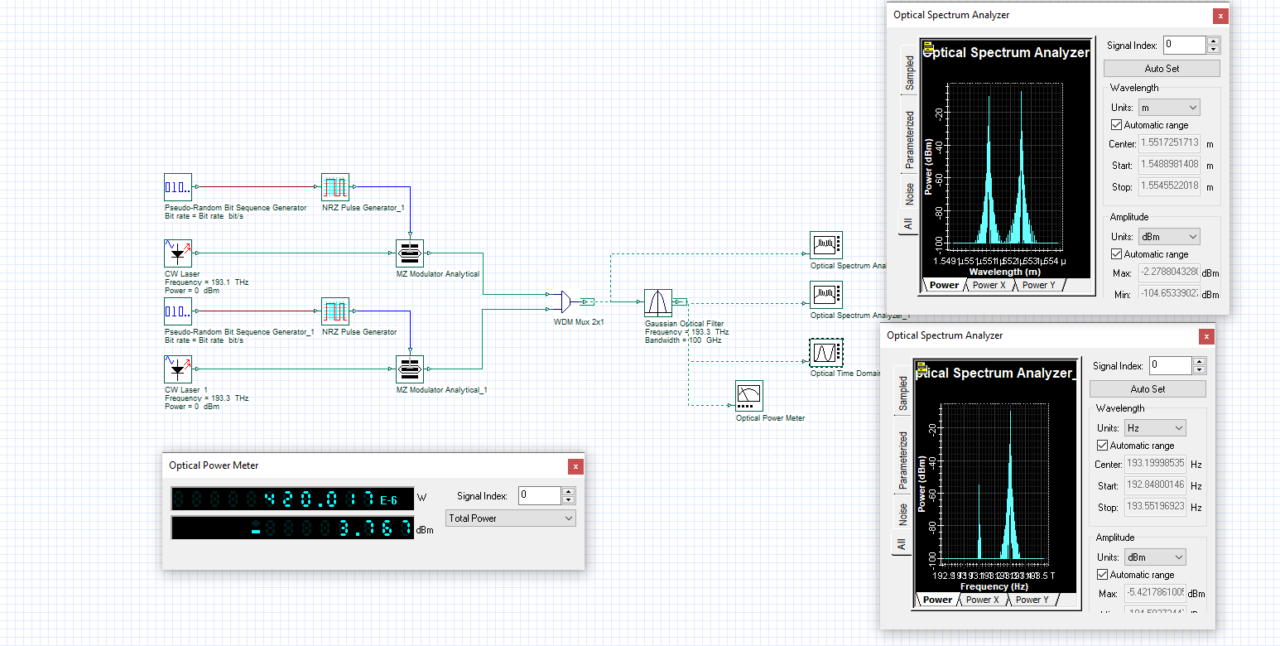Select the CW Laser component icon
The width and height of the screenshot is (1280, 646).
(x=177, y=253)
